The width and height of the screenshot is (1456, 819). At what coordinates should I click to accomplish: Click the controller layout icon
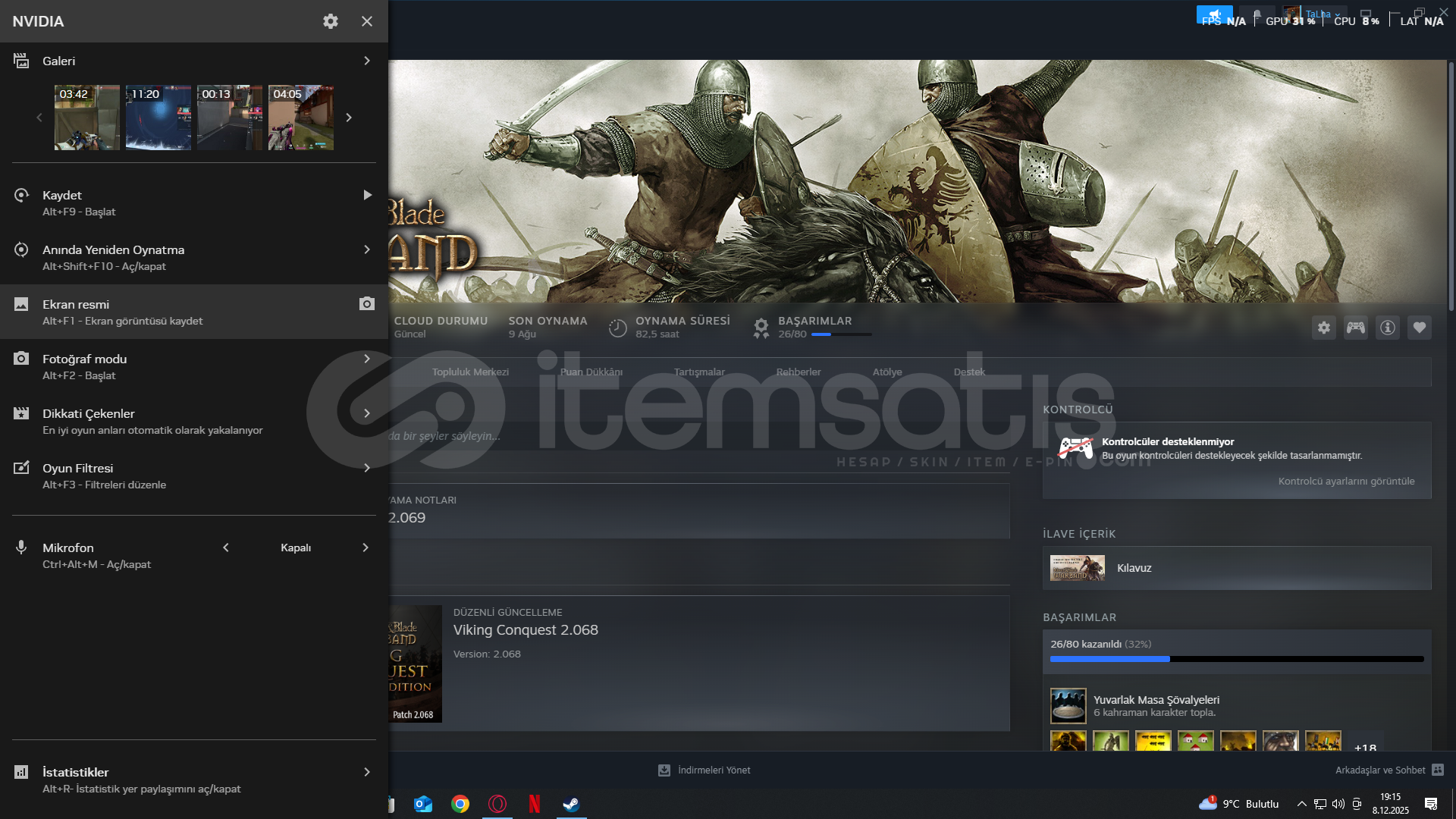[x=1356, y=328]
